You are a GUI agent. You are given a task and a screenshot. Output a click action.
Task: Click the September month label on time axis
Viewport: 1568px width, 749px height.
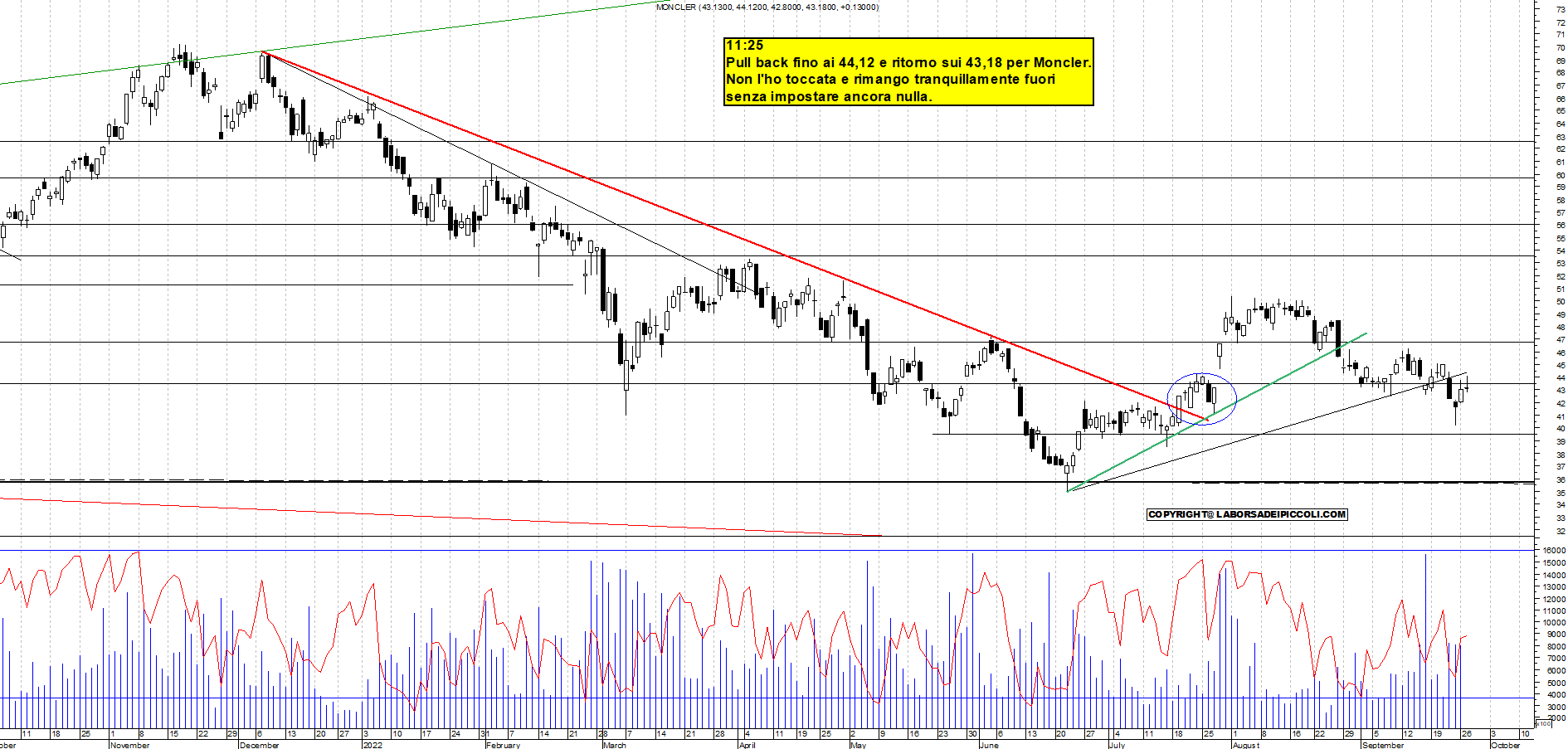pyautogui.click(x=1384, y=745)
